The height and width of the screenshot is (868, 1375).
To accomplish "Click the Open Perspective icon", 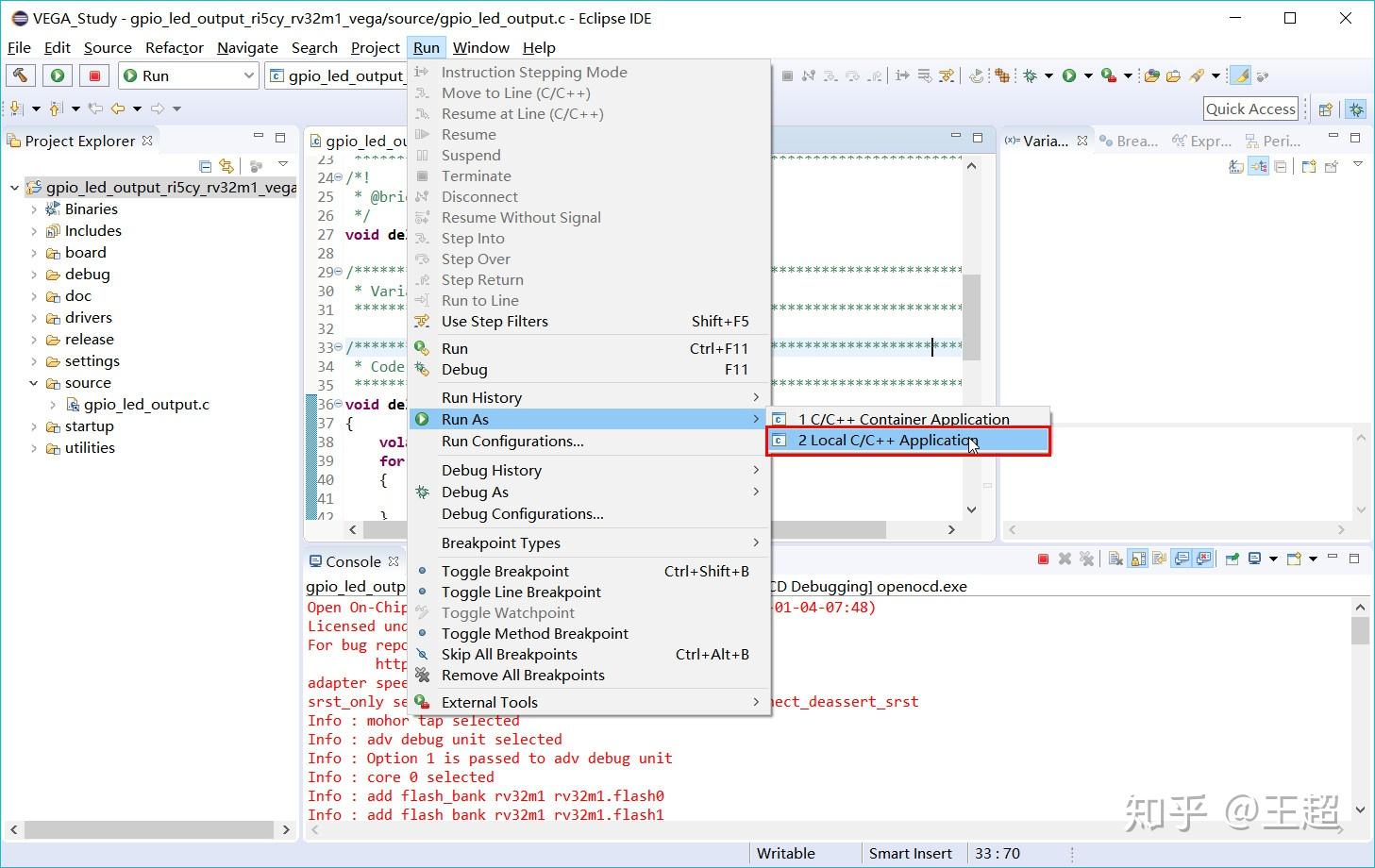I will pyautogui.click(x=1325, y=109).
